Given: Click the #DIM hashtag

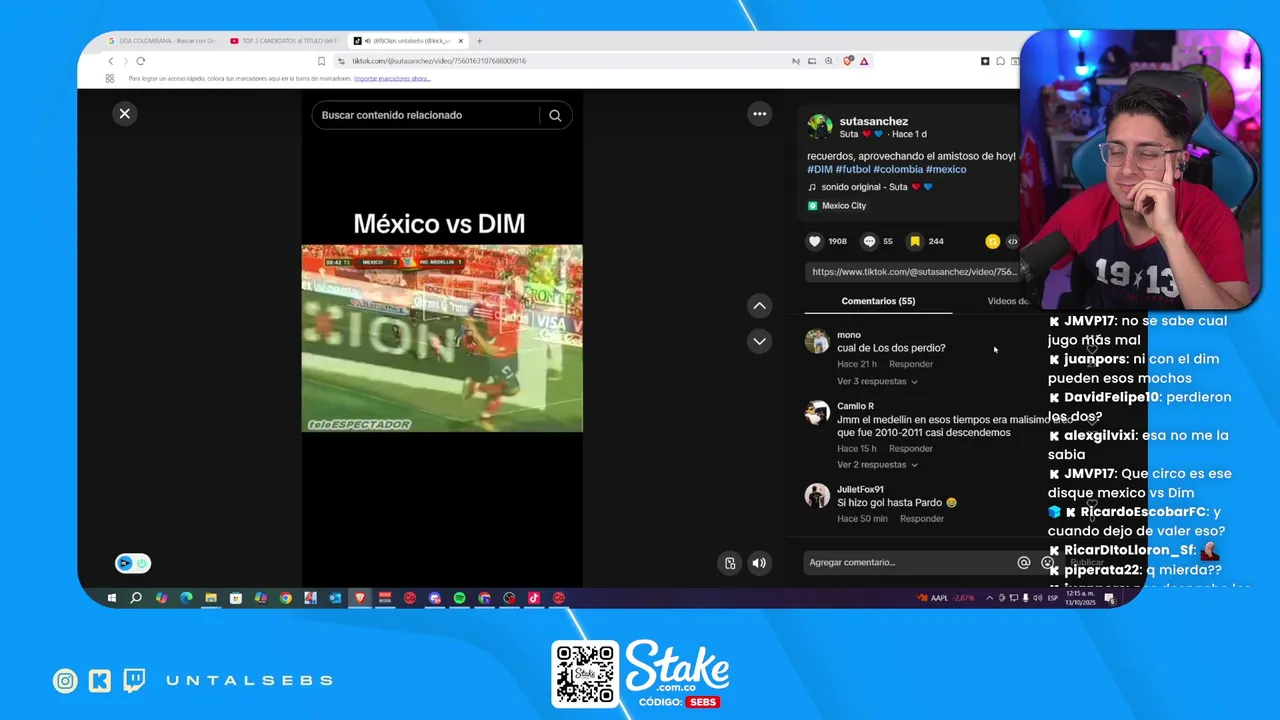Looking at the screenshot, I should (x=820, y=170).
